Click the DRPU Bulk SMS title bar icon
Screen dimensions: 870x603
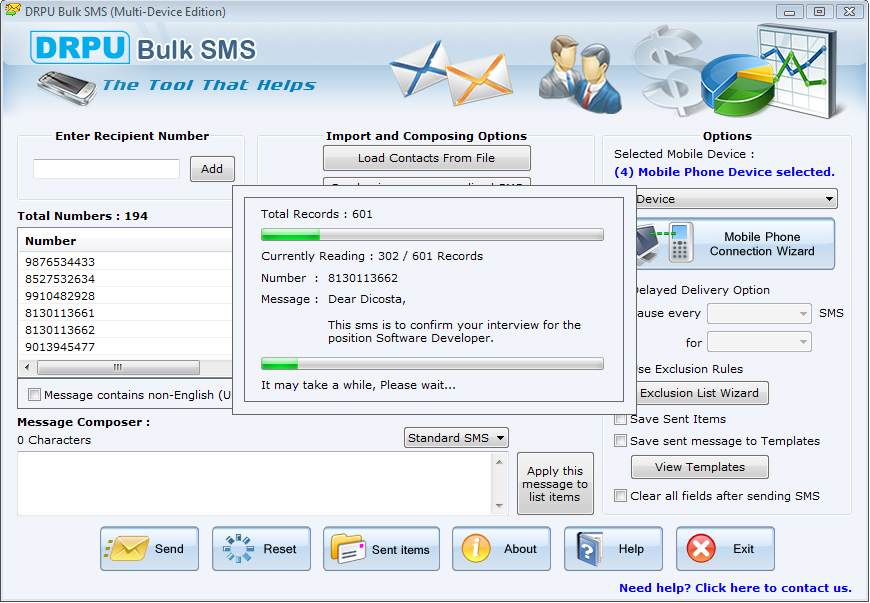tap(12, 11)
